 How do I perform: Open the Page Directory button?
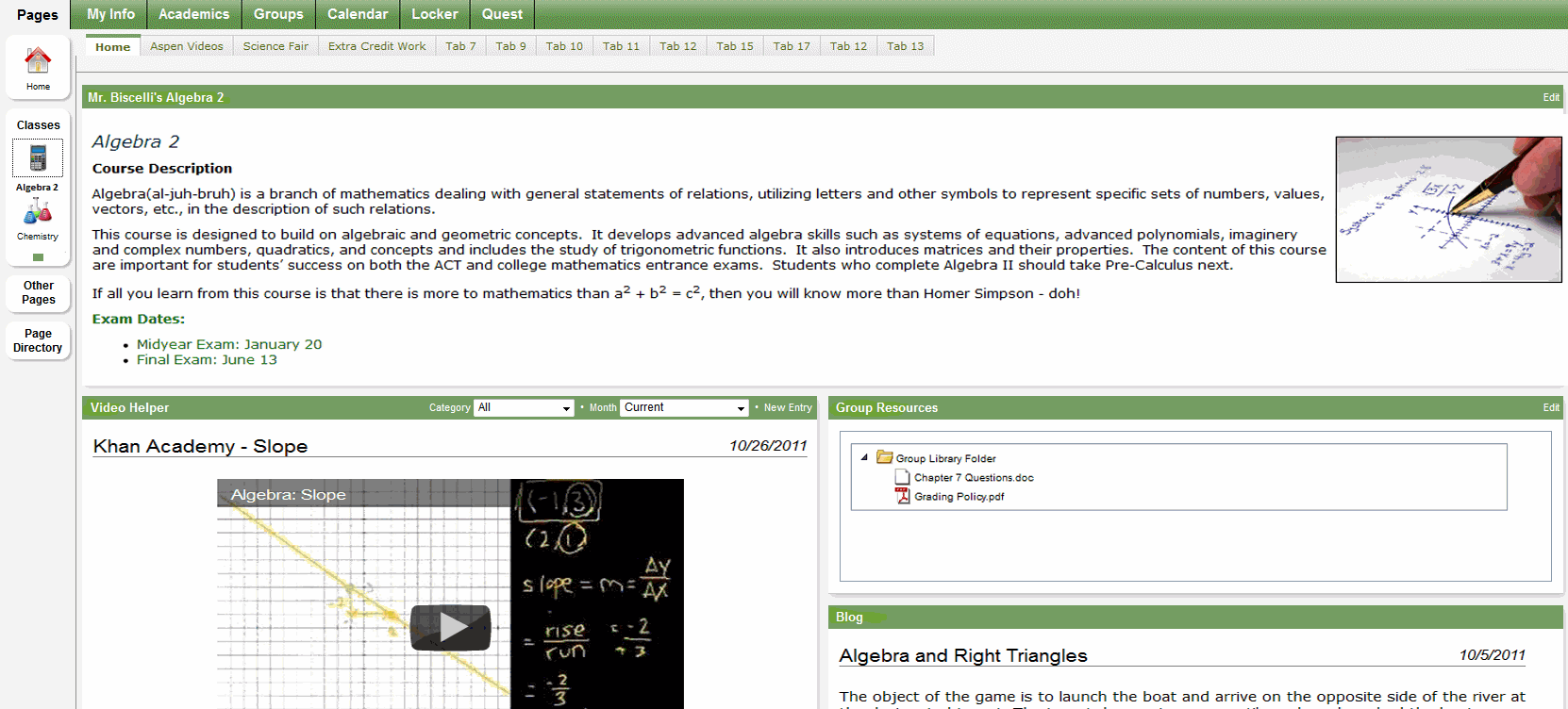tap(38, 340)
